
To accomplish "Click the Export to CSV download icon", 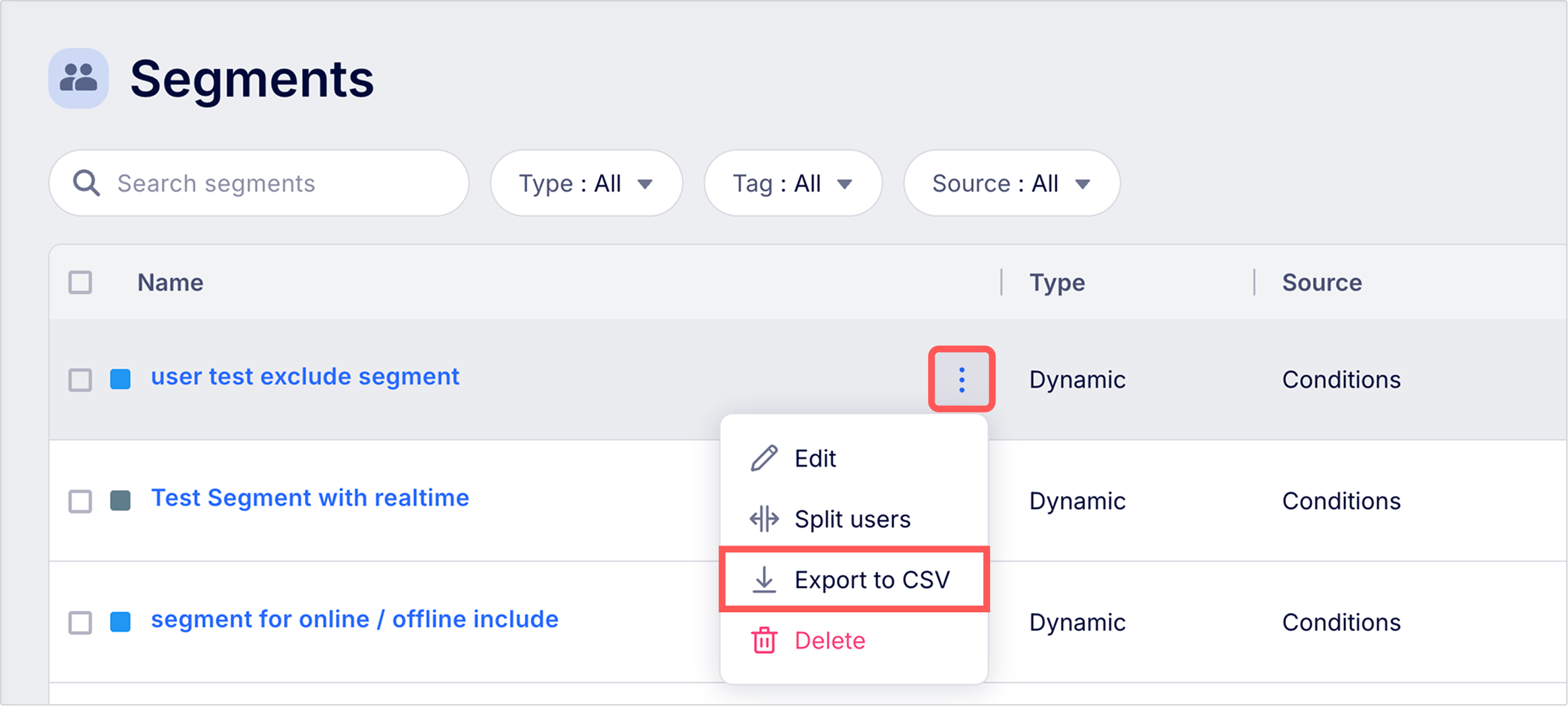I will pyautogui.click(x=764, y=580).
